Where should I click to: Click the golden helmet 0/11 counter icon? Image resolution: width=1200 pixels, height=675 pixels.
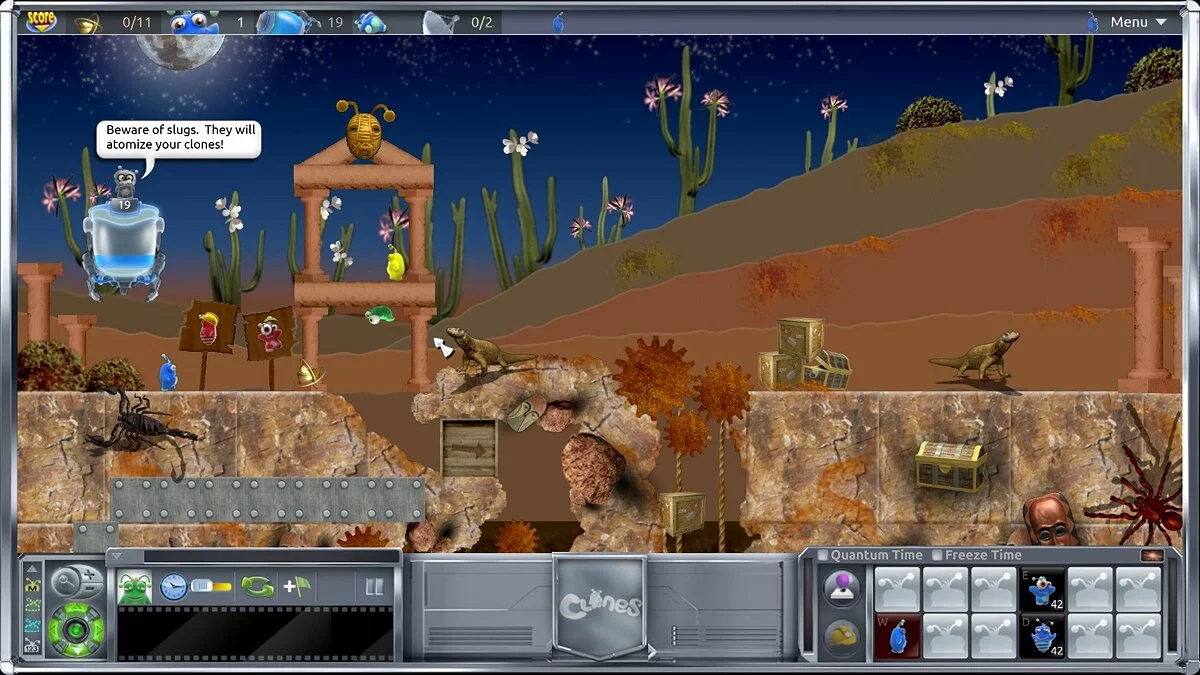tap(89, 23)
